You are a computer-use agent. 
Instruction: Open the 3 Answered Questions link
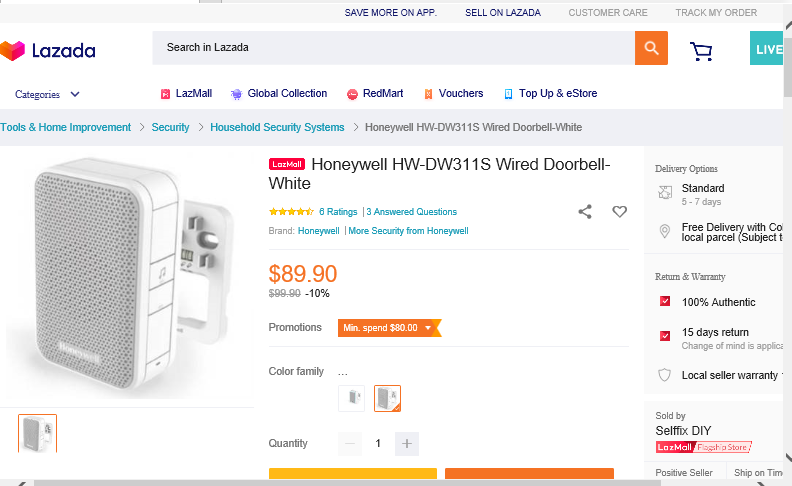(x=412, y=212)
